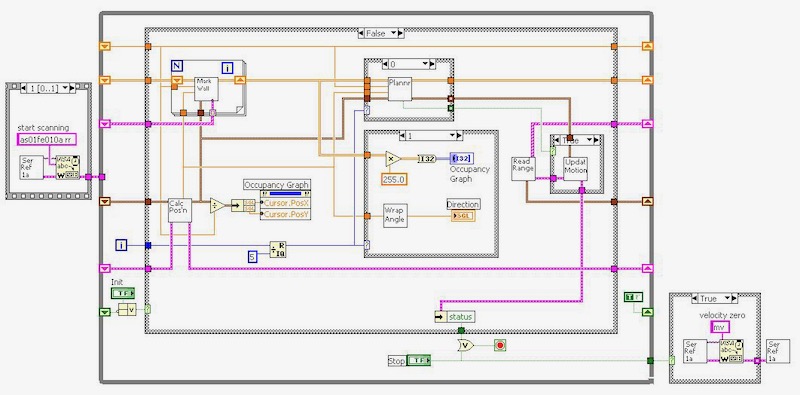The image size is (800, 395).
Task: Select the Cursor.PosX property
Action: pos(285,203)
